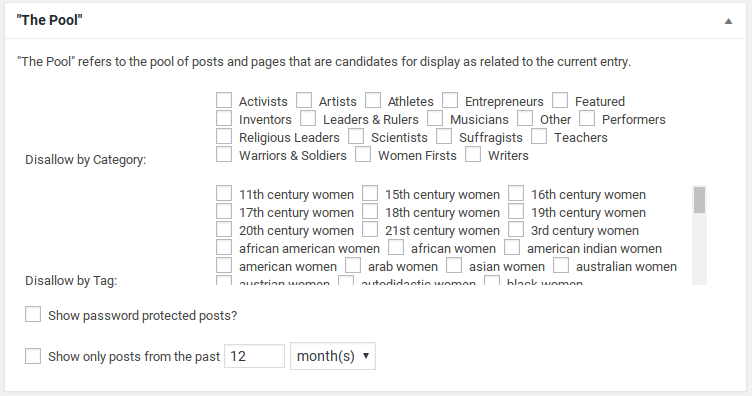Check the australian women tag box
The height and width of the screenshot is (396, 752).
[561, 266]
